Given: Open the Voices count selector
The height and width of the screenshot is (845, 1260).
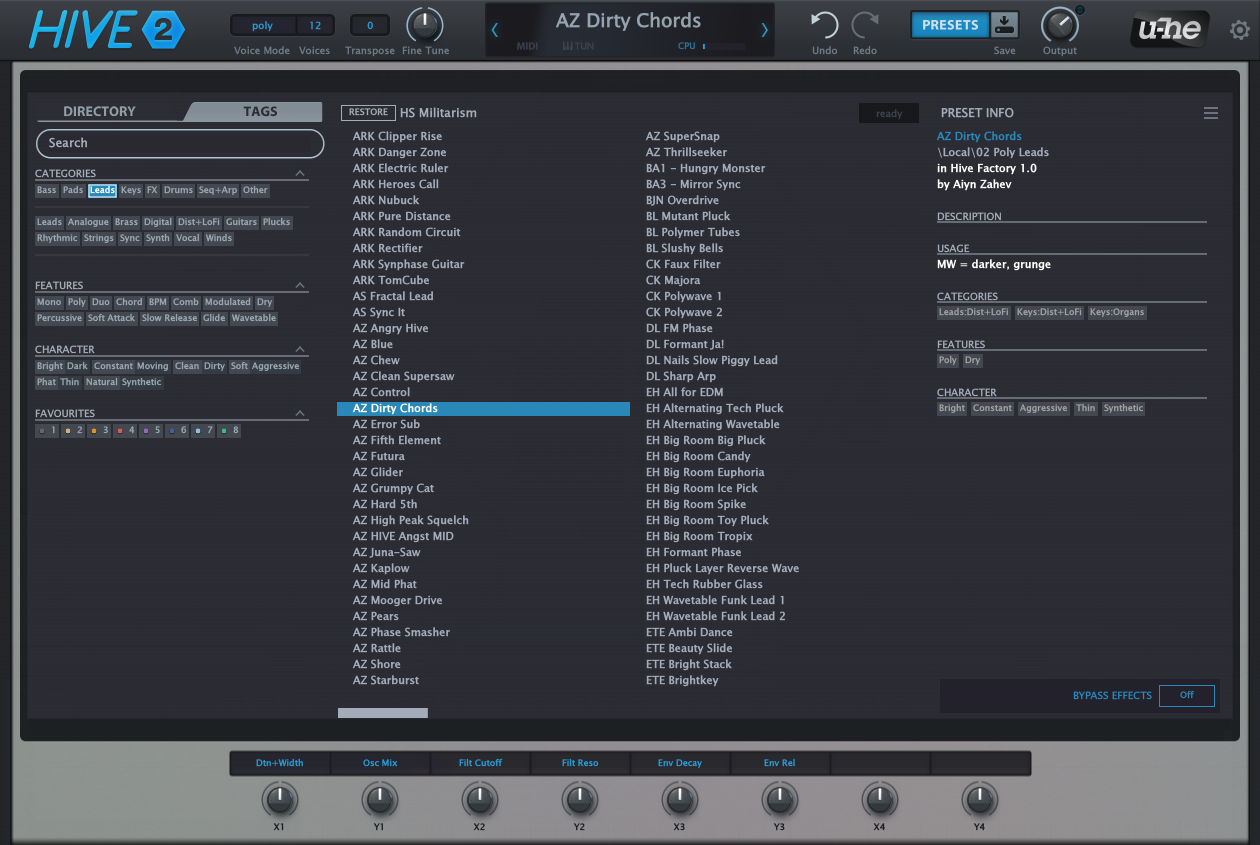Looking at the screenshot, I should point(315,26).
